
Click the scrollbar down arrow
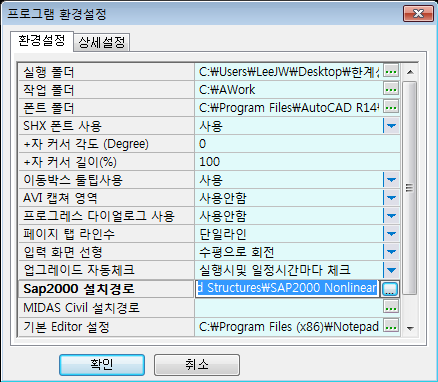click(410, 328)
